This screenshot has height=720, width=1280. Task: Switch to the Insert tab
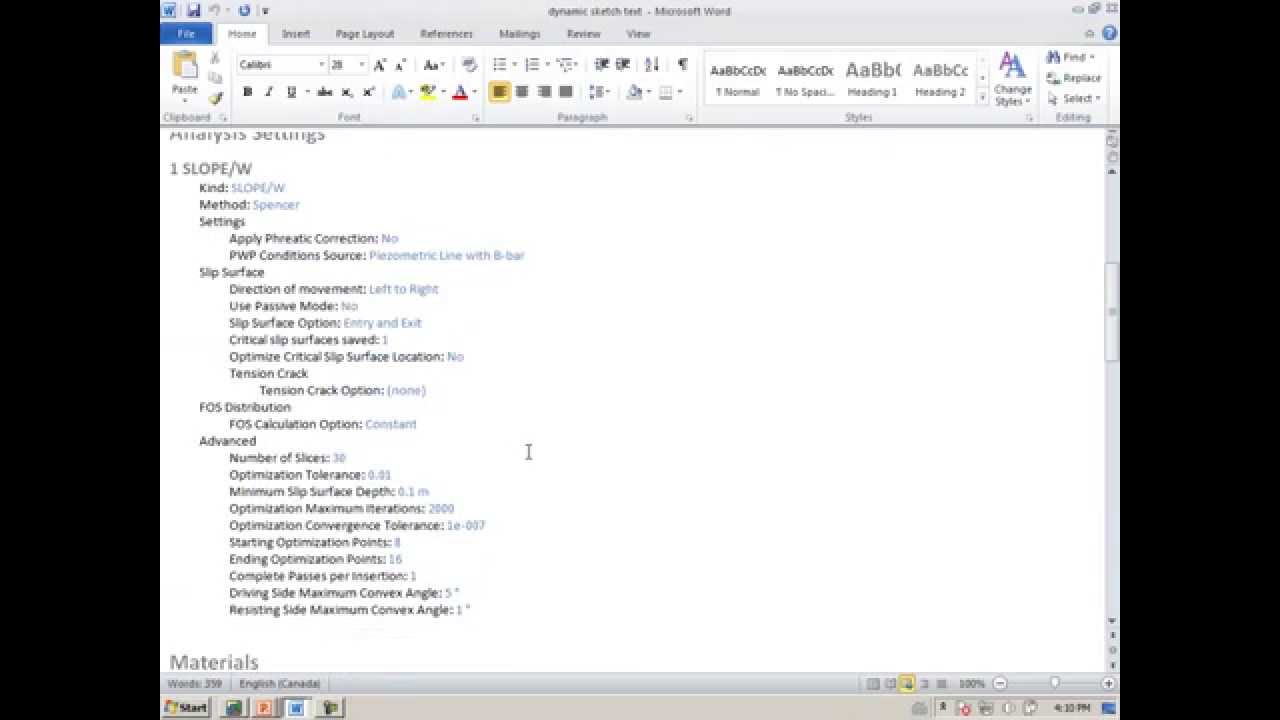296,34
